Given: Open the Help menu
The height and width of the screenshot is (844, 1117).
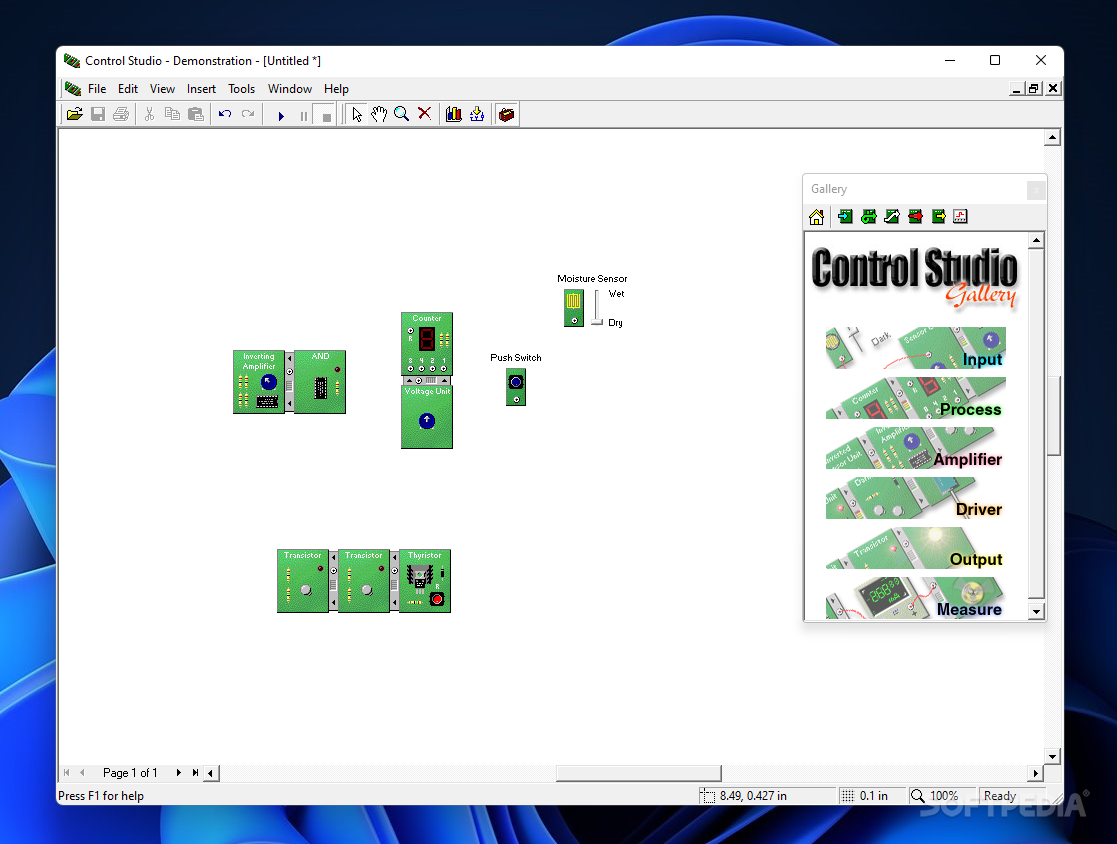Looking at the screenshot, I should (336, 89).
